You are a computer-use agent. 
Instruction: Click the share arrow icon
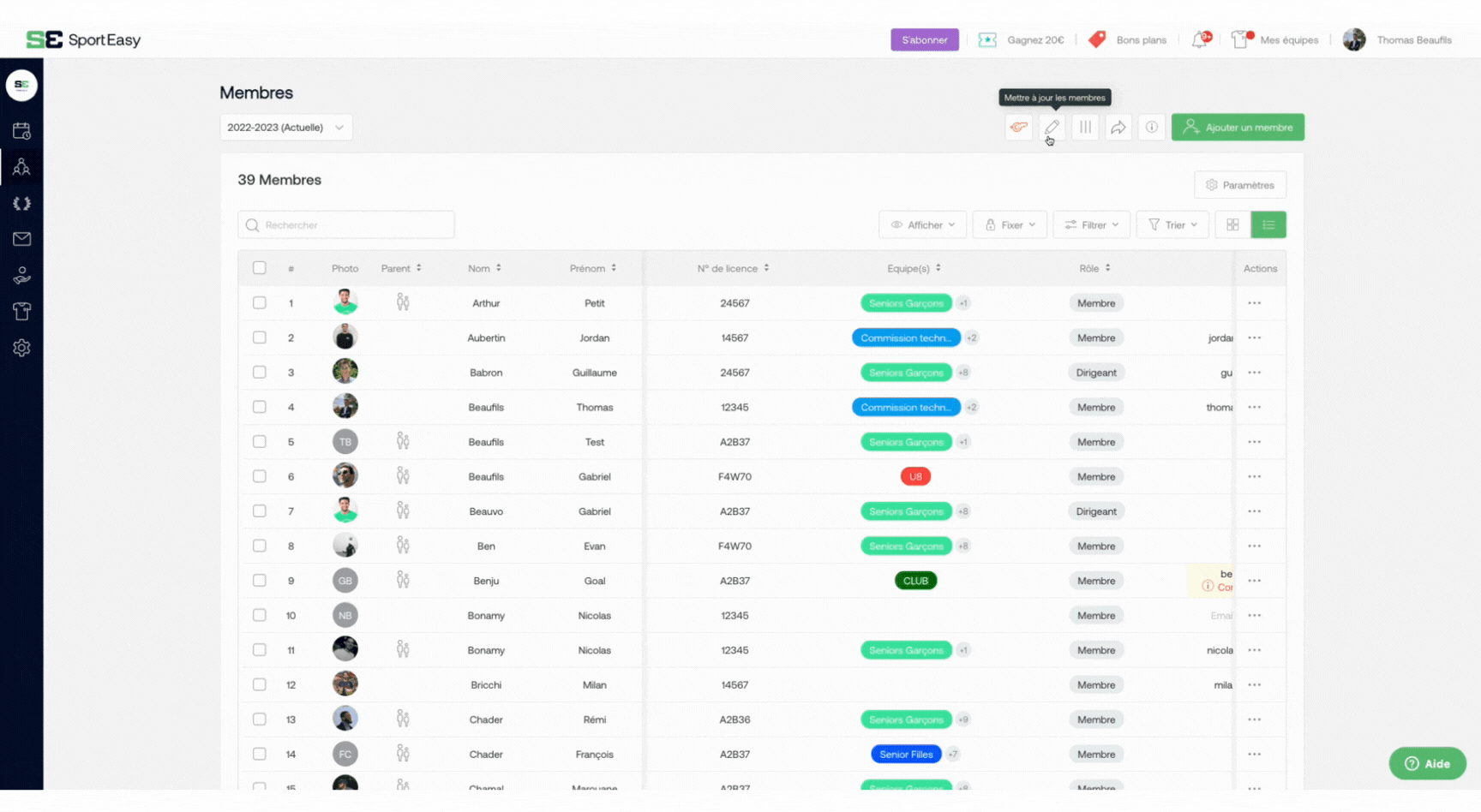pos(1118,128)
